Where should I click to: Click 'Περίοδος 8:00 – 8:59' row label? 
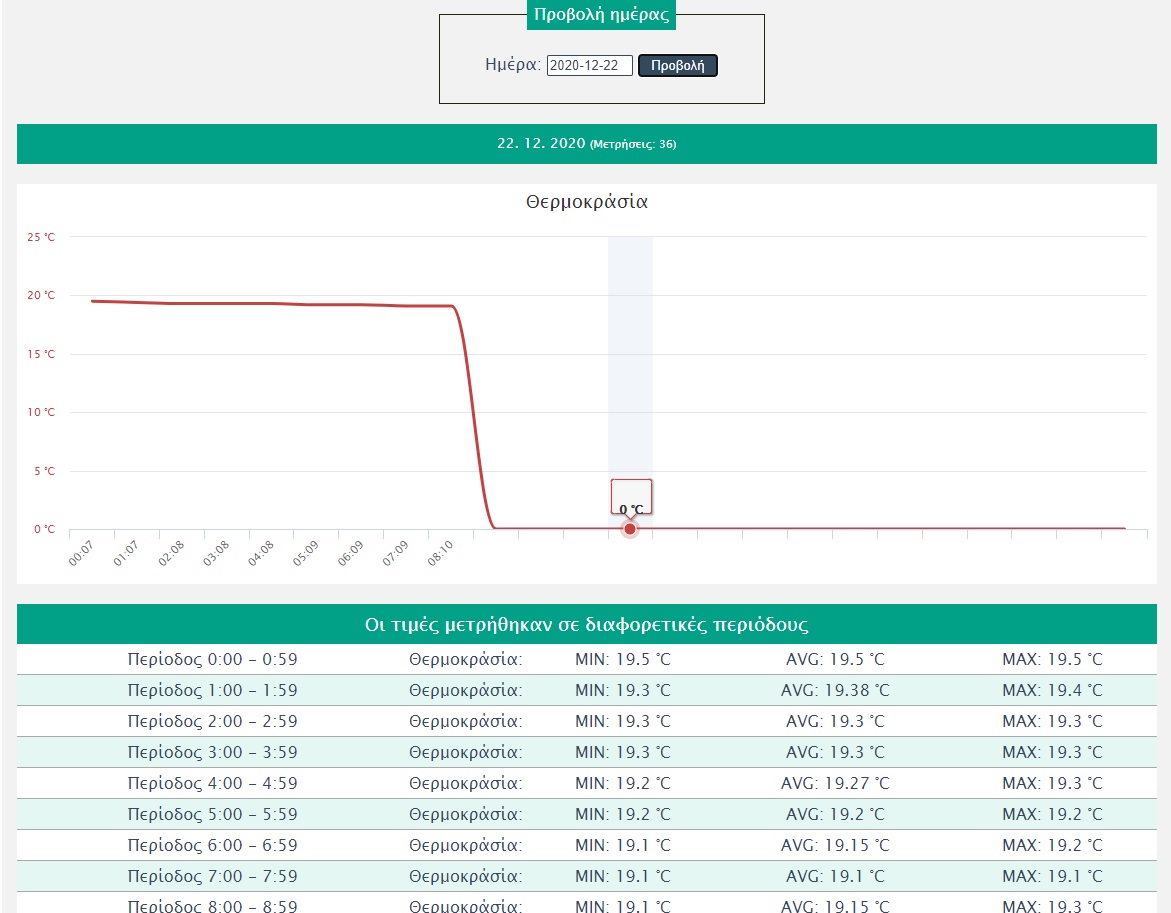[212, 906]
